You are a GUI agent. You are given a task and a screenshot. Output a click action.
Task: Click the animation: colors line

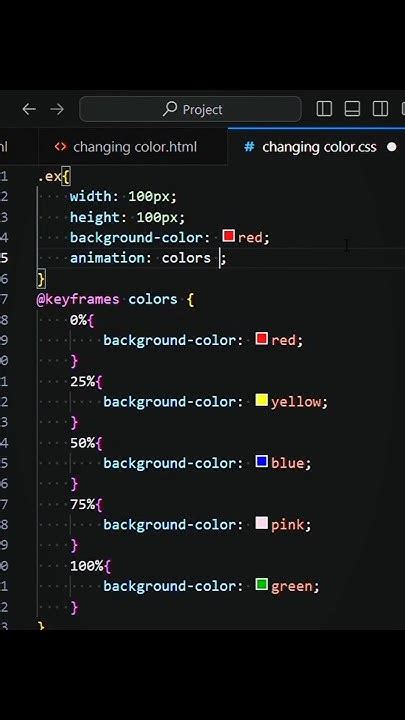pyautogui.click(x=148, y=258)
